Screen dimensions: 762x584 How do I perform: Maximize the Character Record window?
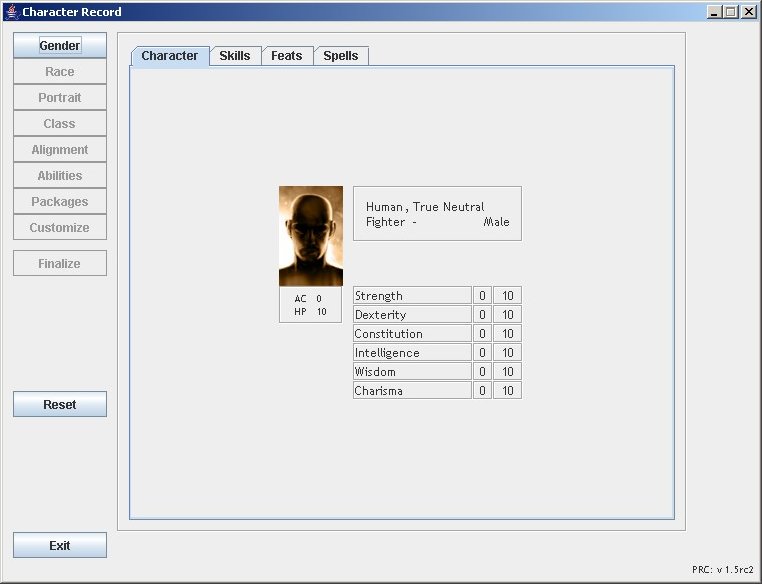click(731, 12)
